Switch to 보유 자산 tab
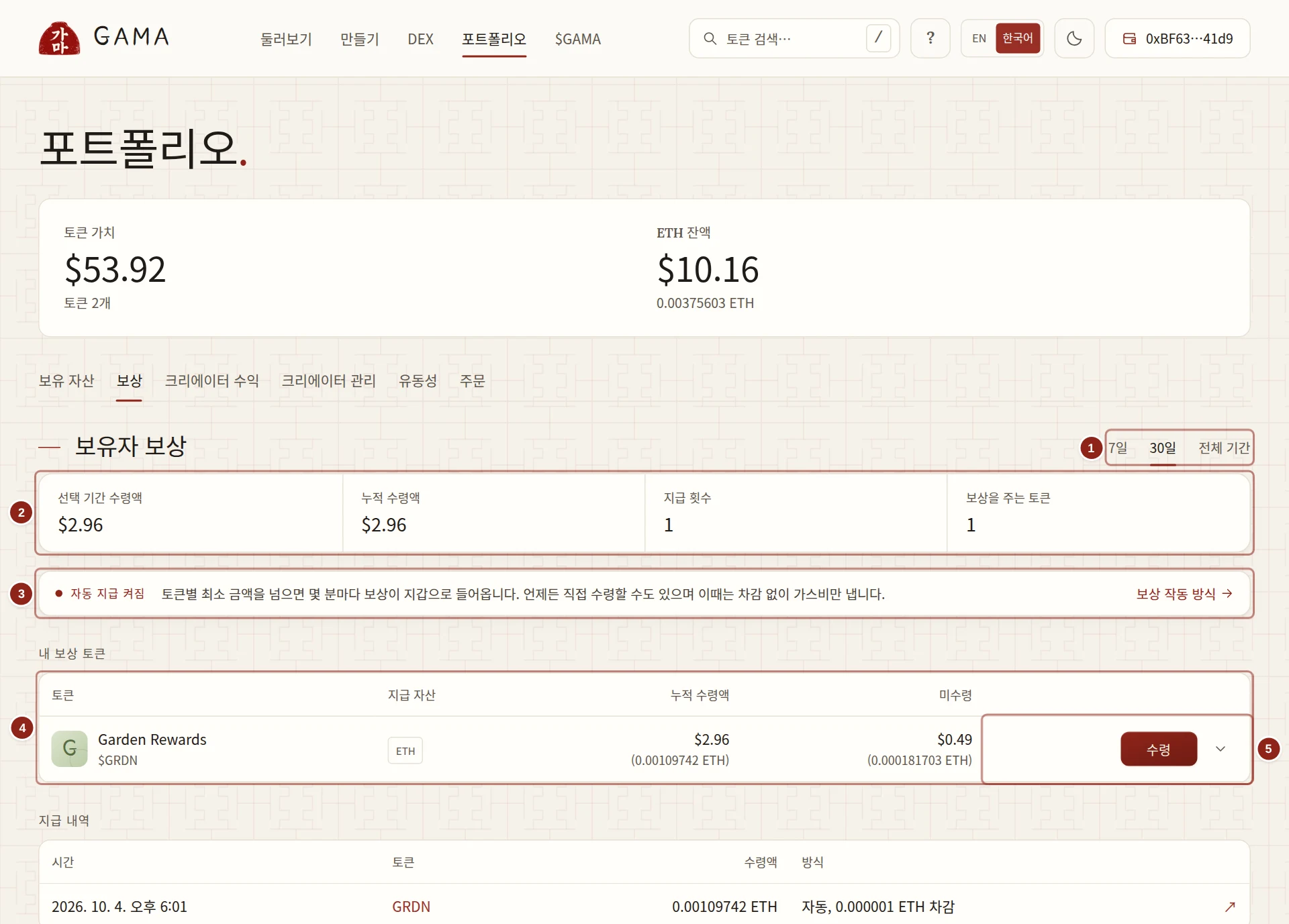The image size is (1289, 924). click(x=66, y=380)
